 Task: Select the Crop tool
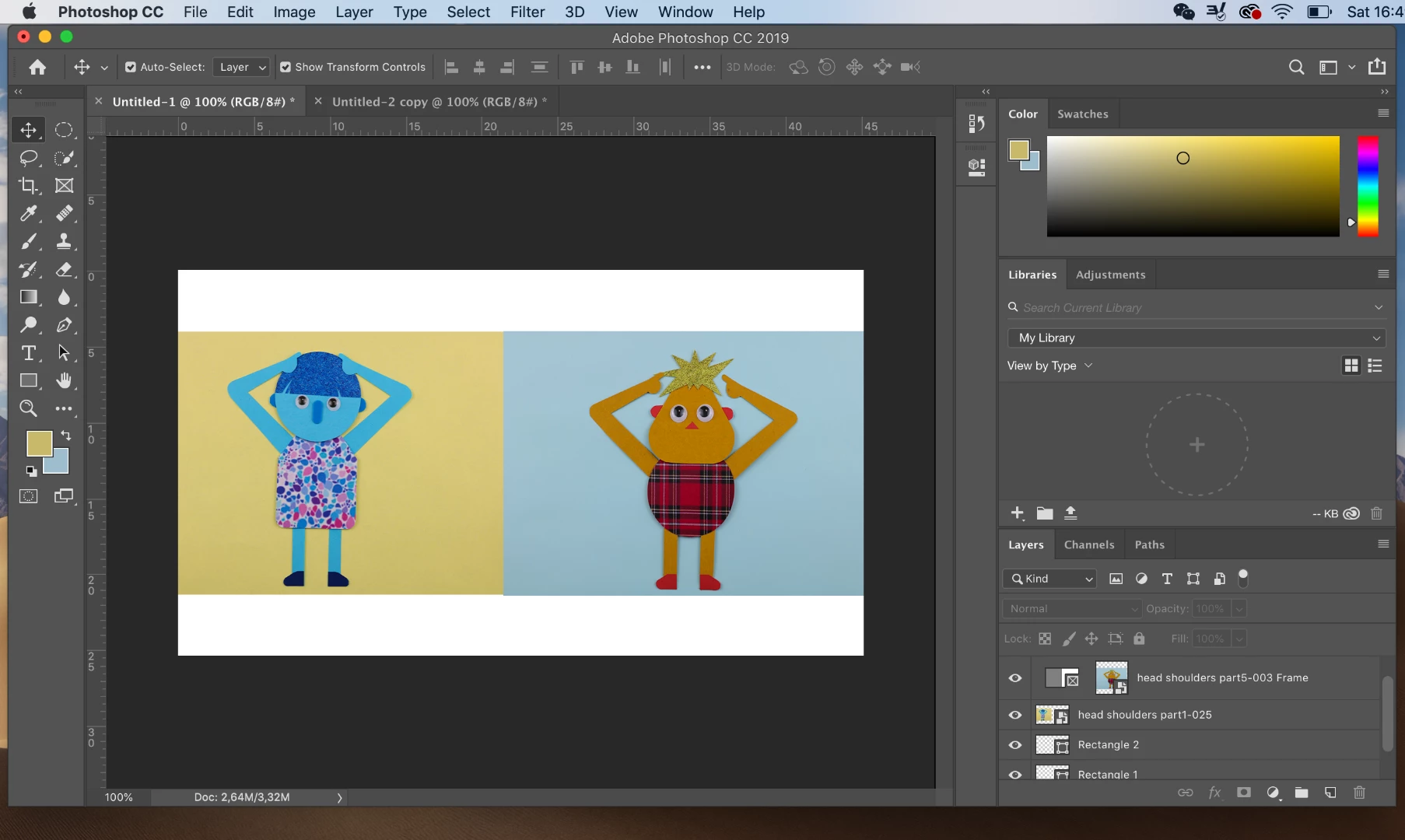coord(29,186)
